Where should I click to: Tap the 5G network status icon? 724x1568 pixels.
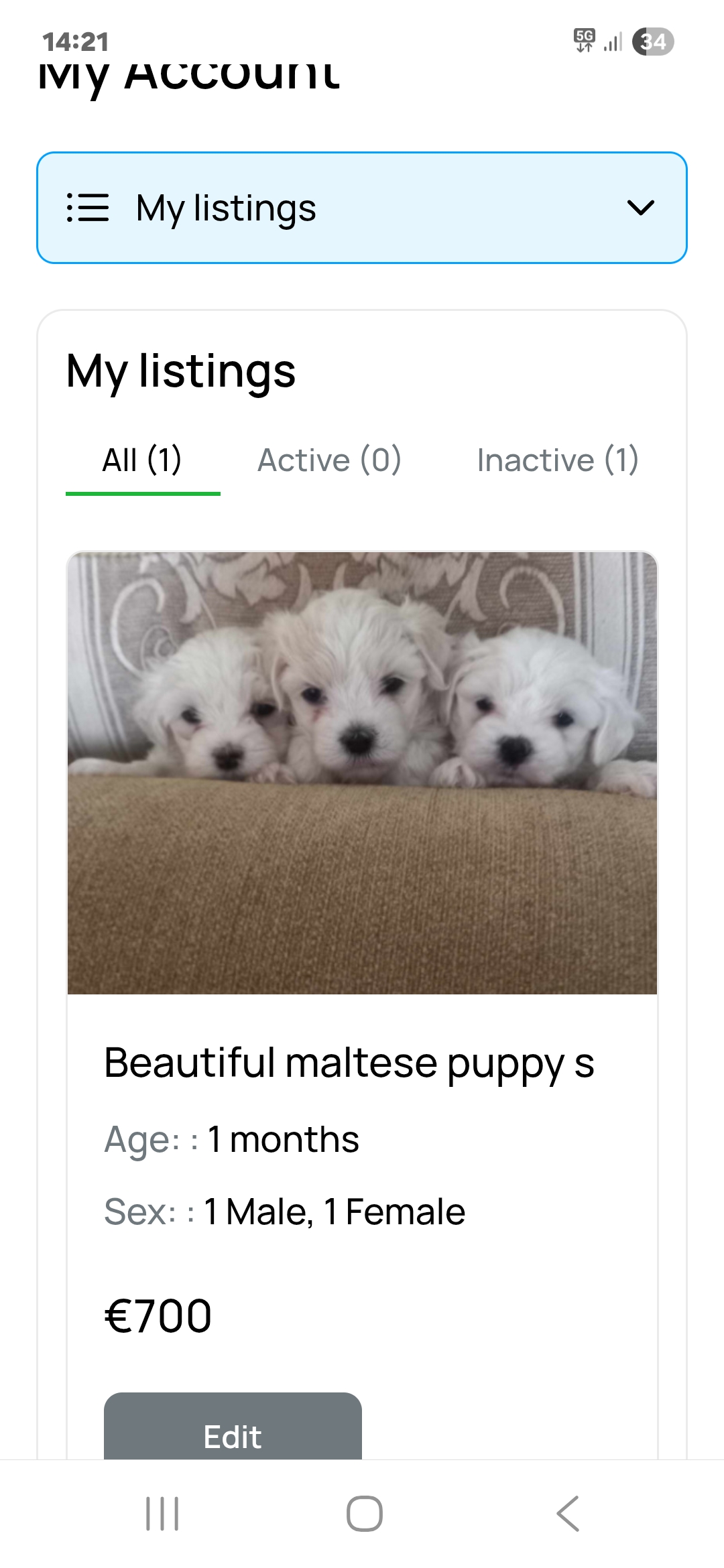click(x=584, y=40)
